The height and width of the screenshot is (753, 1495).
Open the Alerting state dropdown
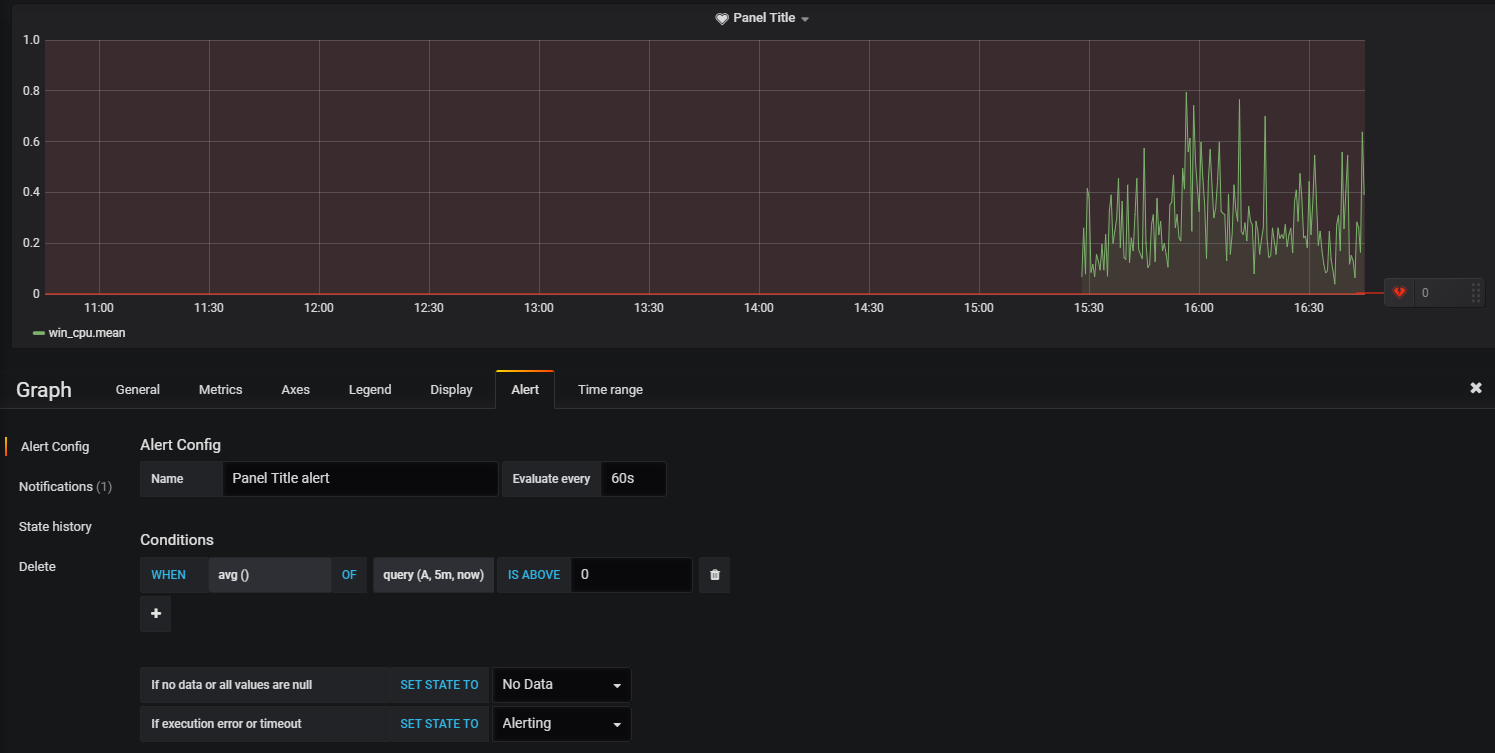point(562,724)
